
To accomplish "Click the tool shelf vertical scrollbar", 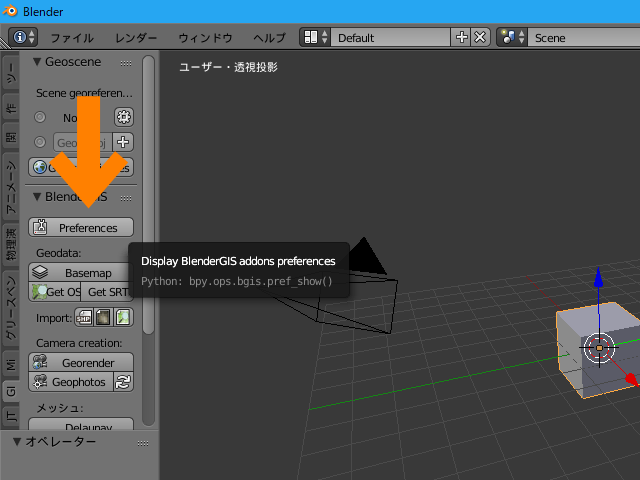I will click(x=149, y=195).
